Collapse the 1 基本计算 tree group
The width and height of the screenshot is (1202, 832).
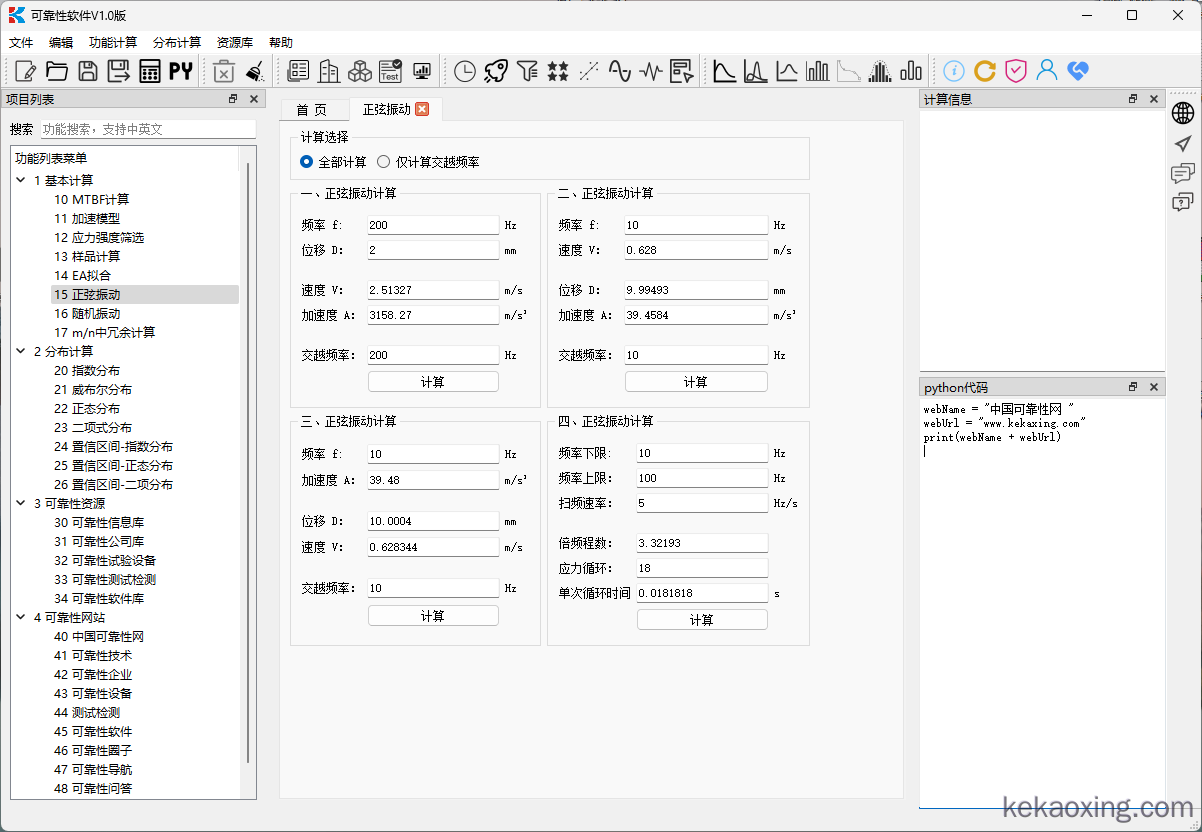click(x=22, y=181)
